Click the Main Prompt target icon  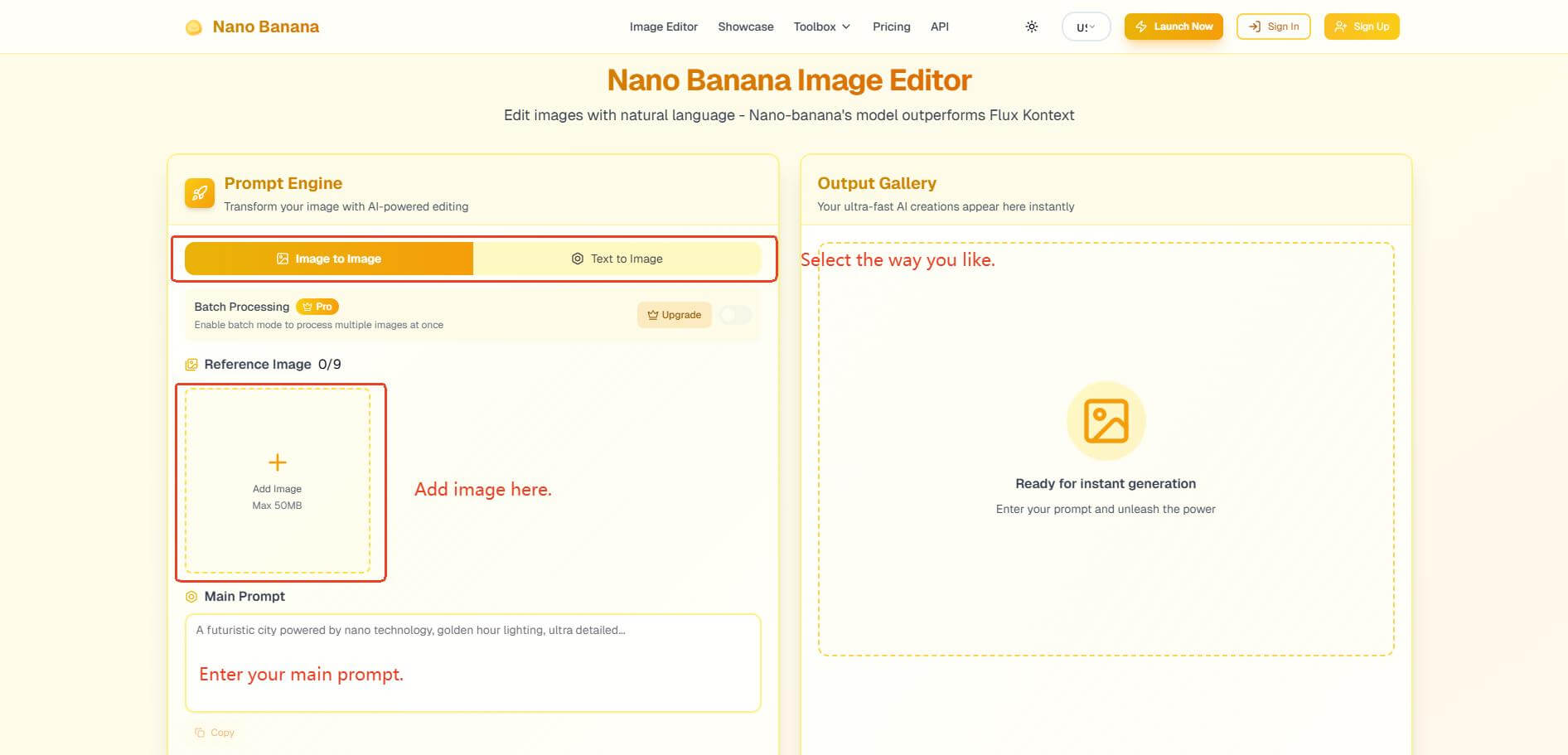(191, 596)
